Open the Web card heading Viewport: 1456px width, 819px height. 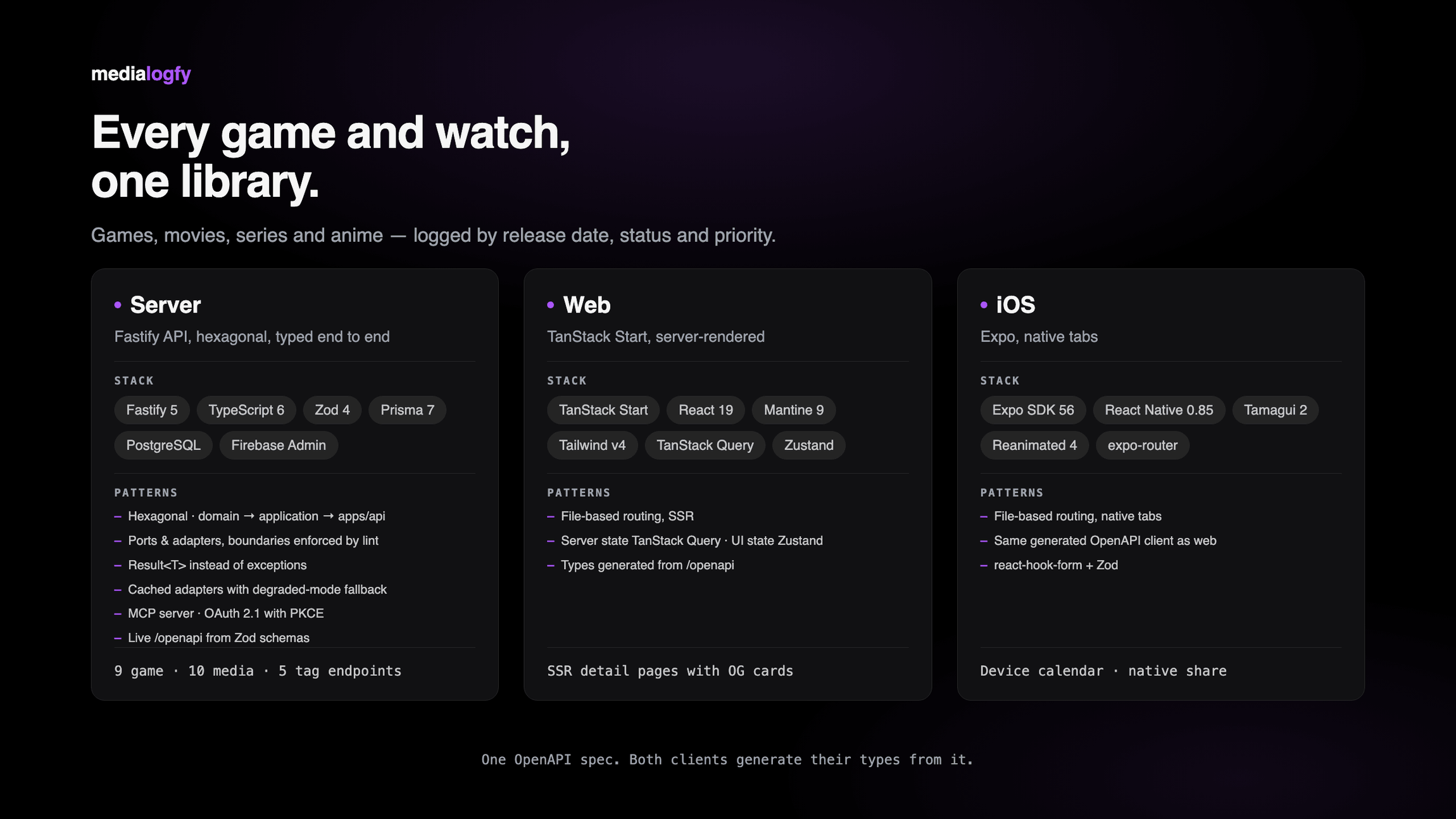pyautogui.click(x=587, y=305)
